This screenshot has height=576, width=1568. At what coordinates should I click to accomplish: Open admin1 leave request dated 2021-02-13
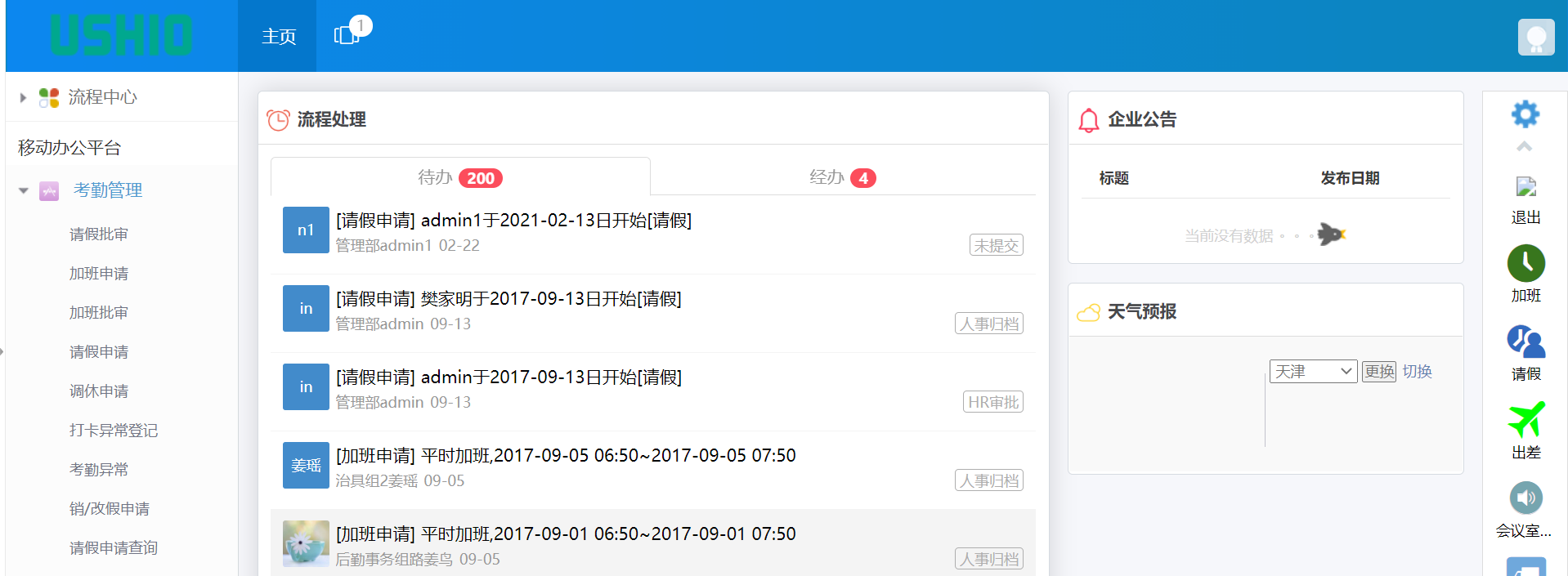click(513, 221)
